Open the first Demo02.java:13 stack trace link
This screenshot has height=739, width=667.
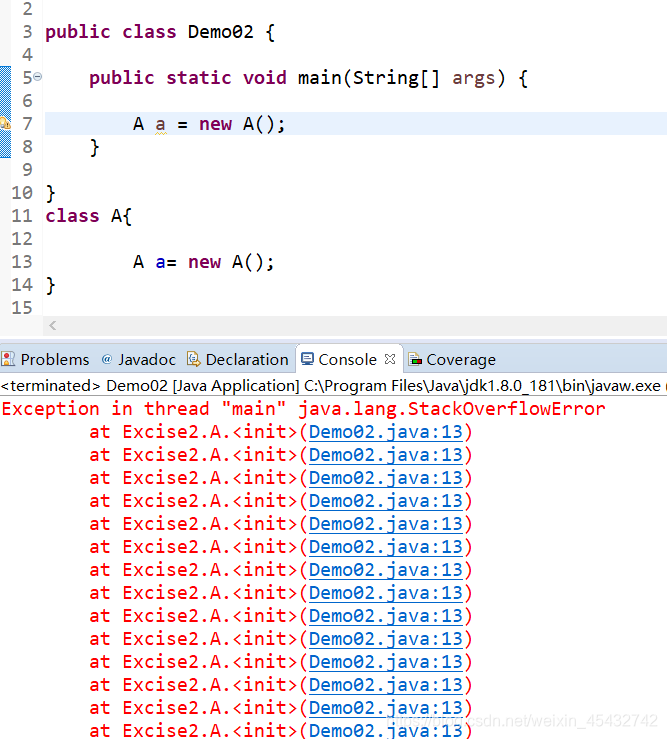386,432
